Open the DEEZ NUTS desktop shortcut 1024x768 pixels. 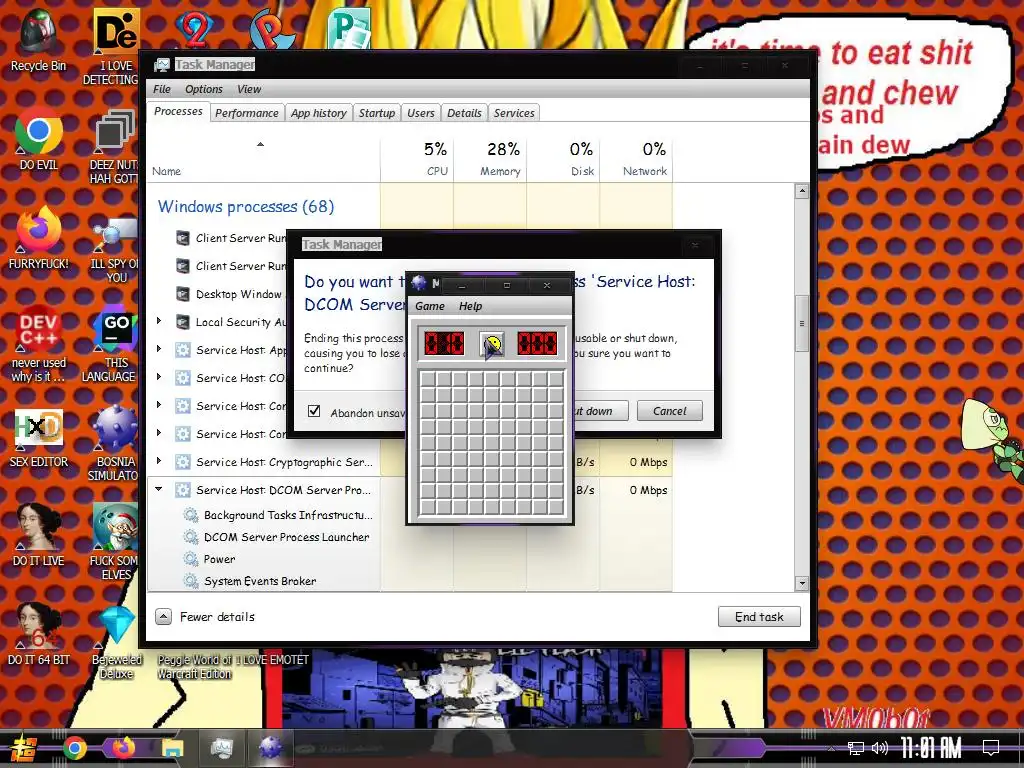[x=115, y=146]
